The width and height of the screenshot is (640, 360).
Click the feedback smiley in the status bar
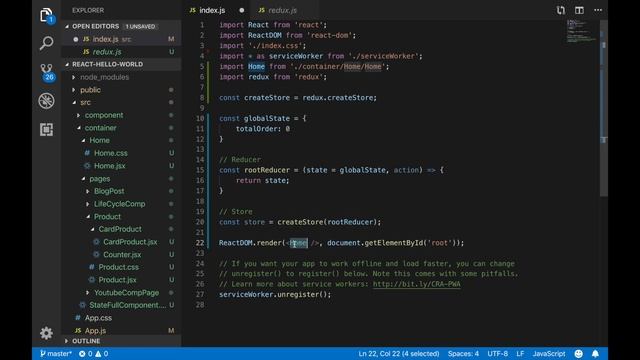coord(578,353)
